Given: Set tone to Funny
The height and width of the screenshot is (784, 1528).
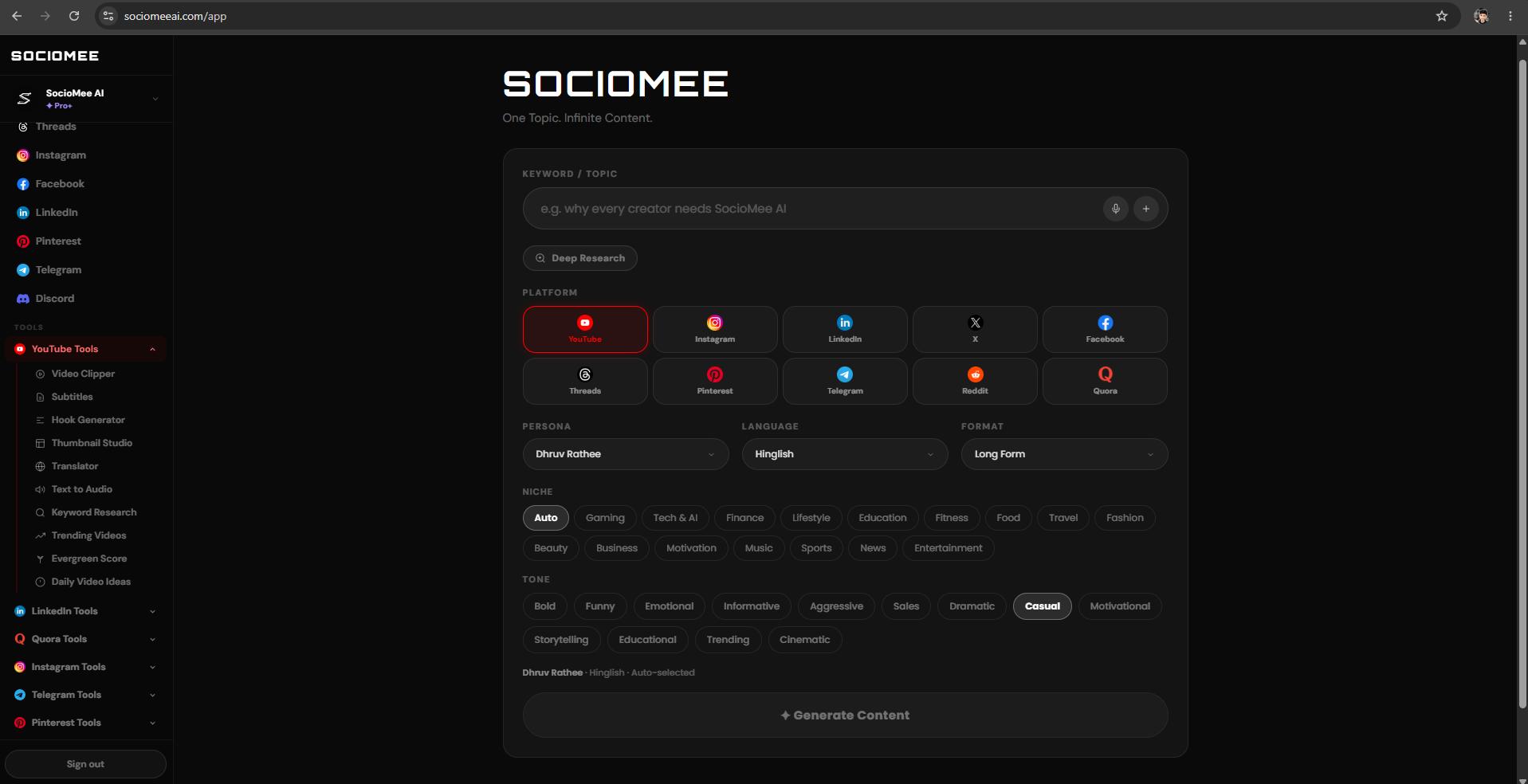Looking at the screenshot, I should pyautogui.click(x=599, y=606).
